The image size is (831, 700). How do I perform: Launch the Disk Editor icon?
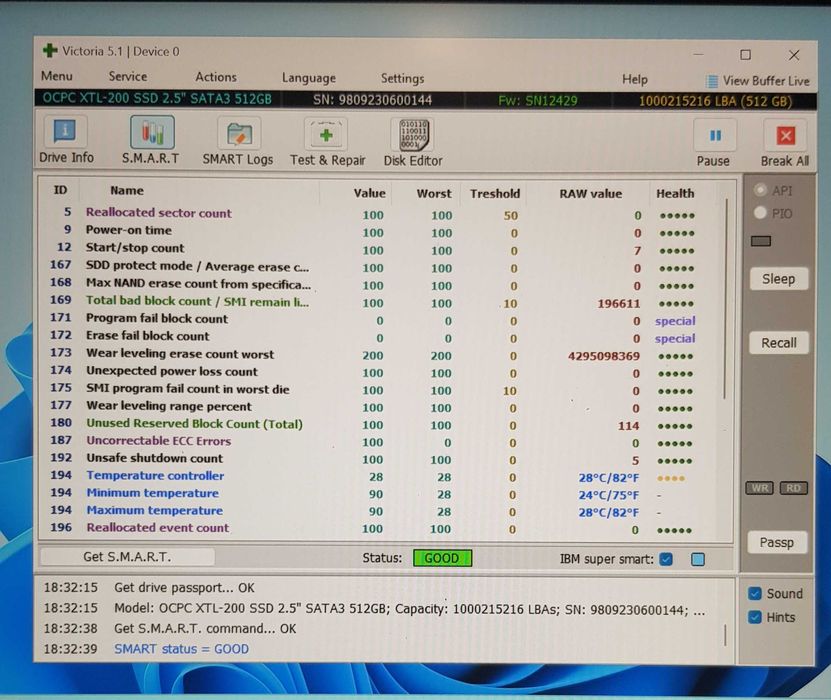[x=412, y=135]
